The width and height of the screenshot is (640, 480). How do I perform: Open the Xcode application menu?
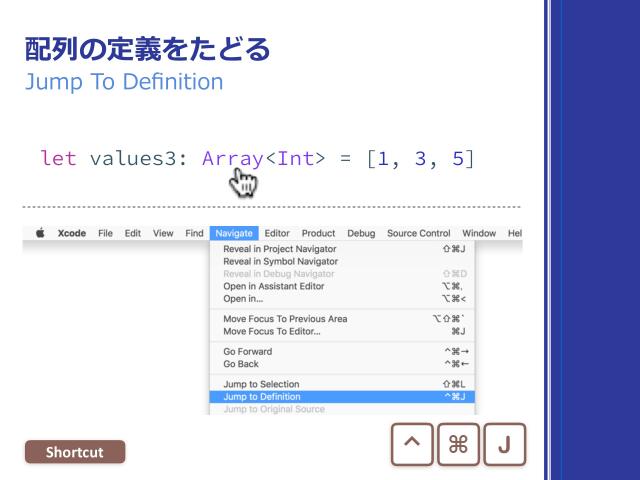tap(71, 233)
